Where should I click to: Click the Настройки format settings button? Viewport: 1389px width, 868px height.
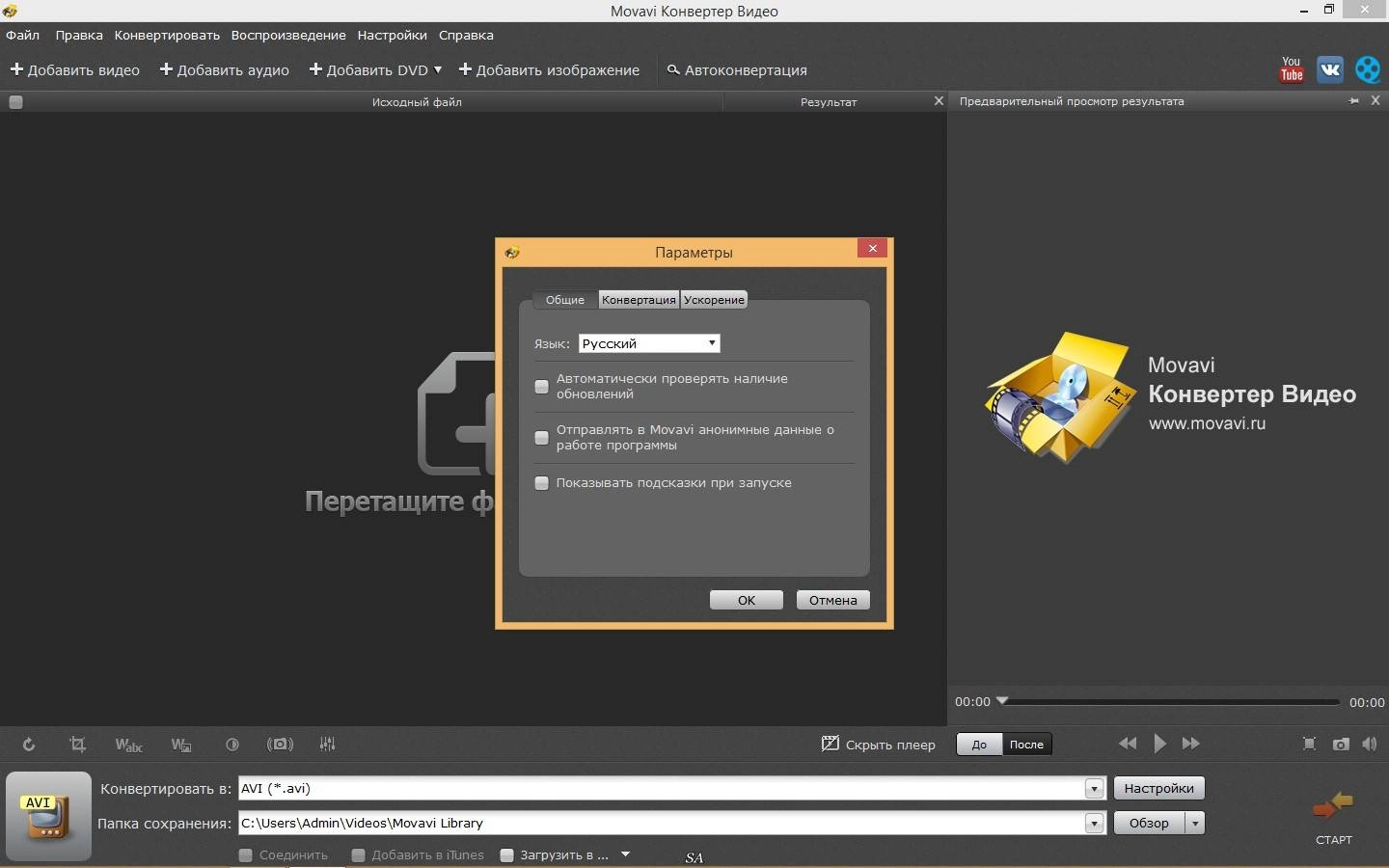click(x=1159, y=789)
